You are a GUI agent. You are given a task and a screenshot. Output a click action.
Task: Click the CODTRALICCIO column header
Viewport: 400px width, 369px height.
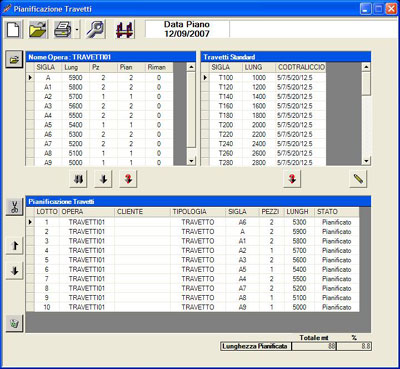[x=301, y=67]
